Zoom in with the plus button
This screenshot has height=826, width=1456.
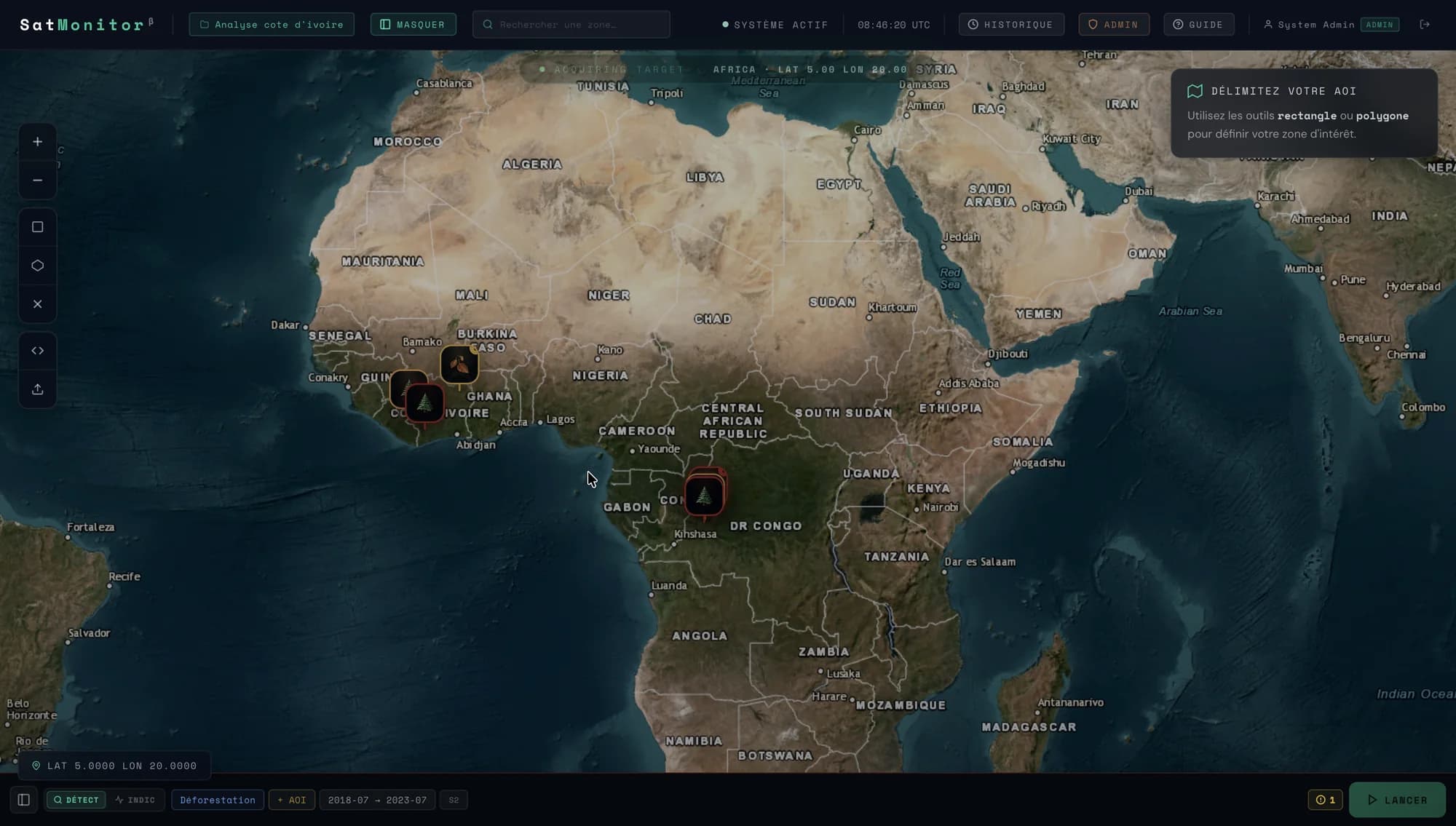click(x=38, y=142)
